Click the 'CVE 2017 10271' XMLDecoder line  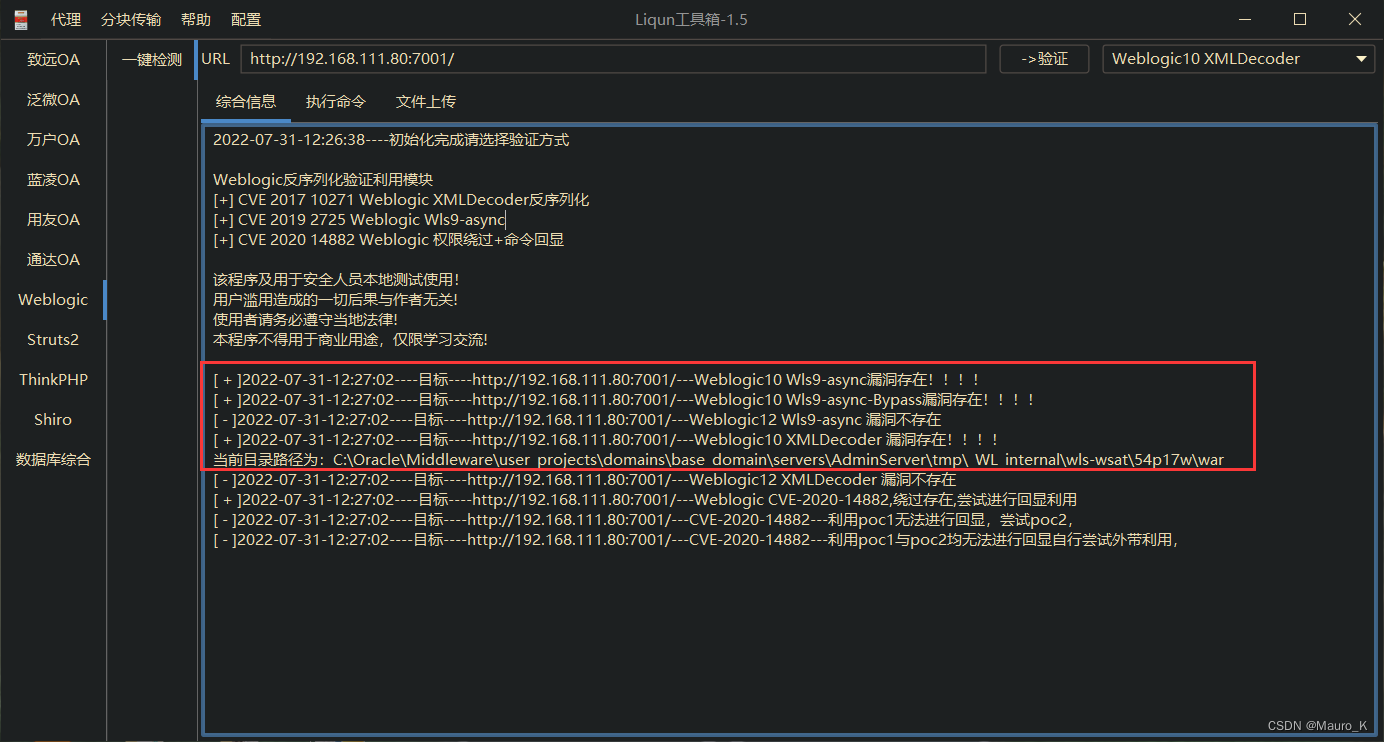point(401,200)
